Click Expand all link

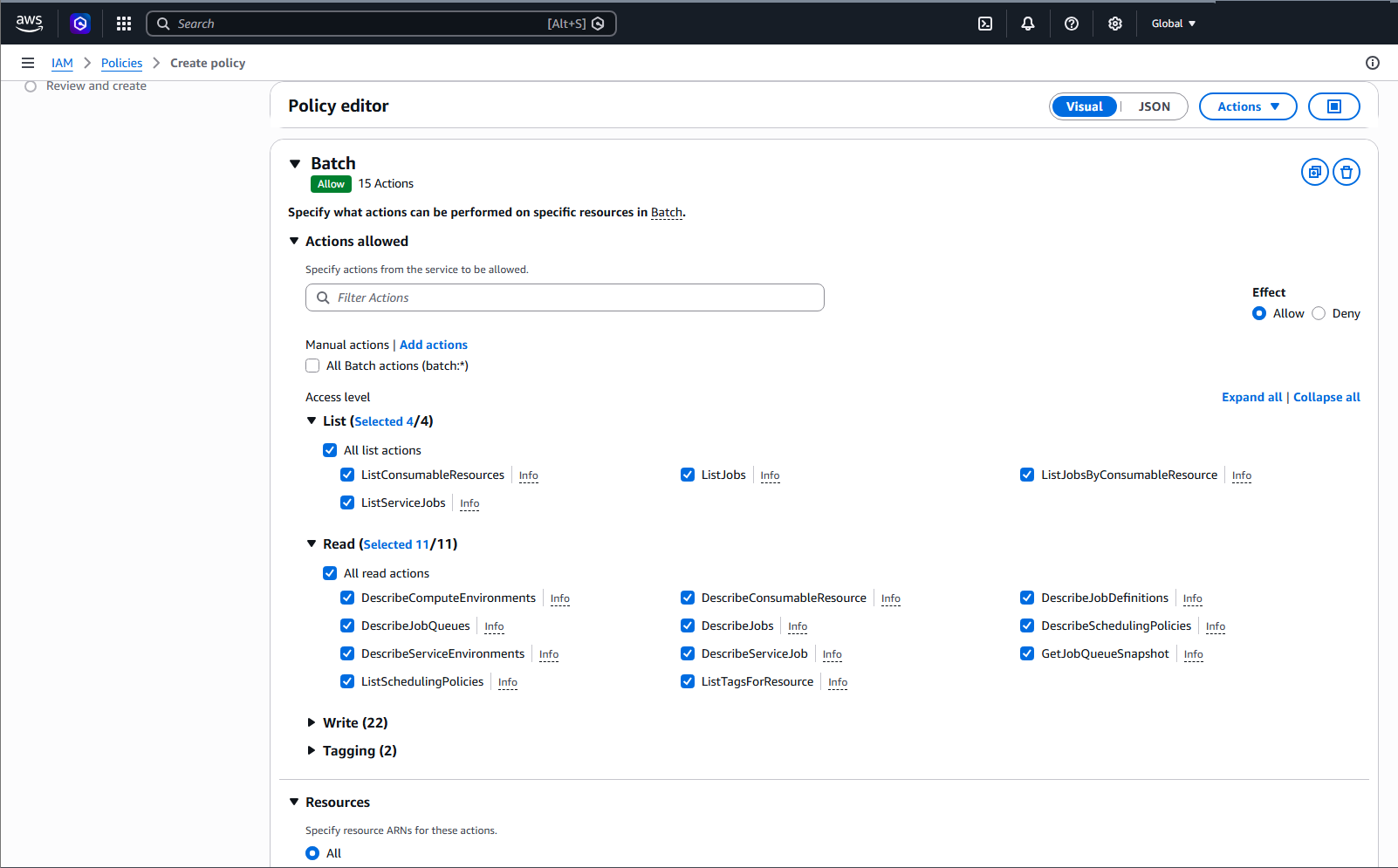coord(1251,397)
